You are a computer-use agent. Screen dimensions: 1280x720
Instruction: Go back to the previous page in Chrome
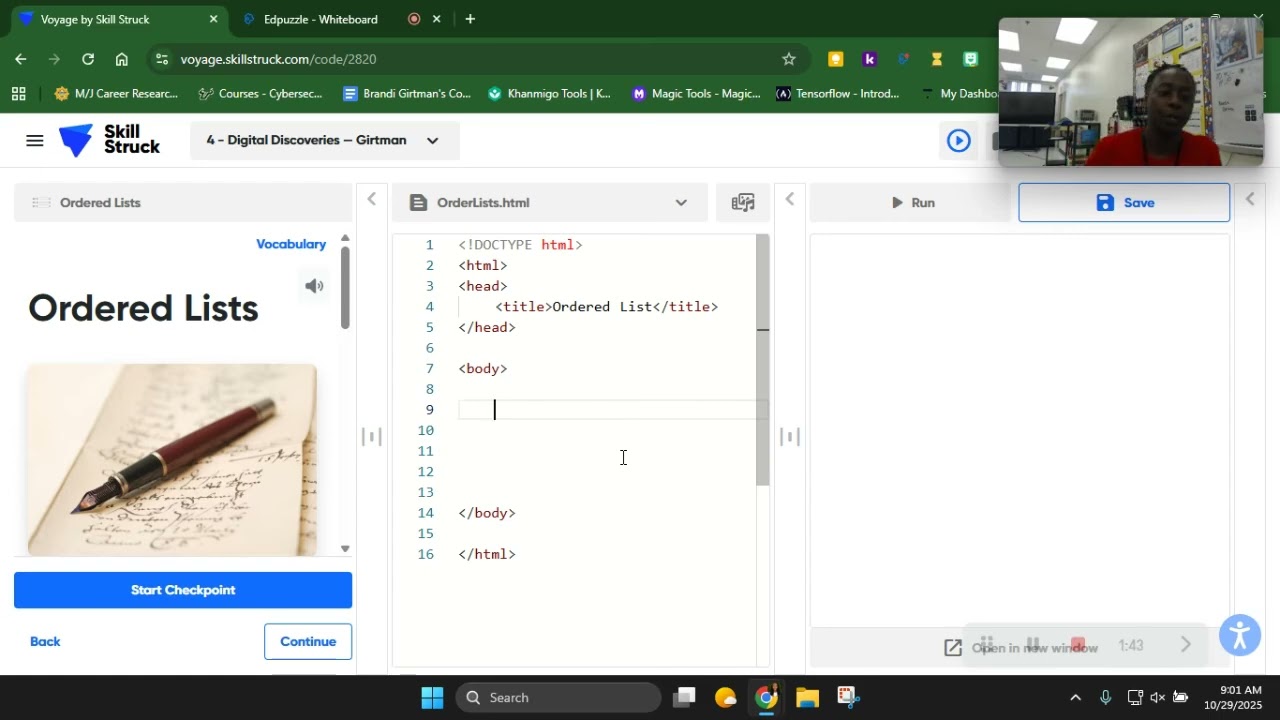click(x=21, y=59)
